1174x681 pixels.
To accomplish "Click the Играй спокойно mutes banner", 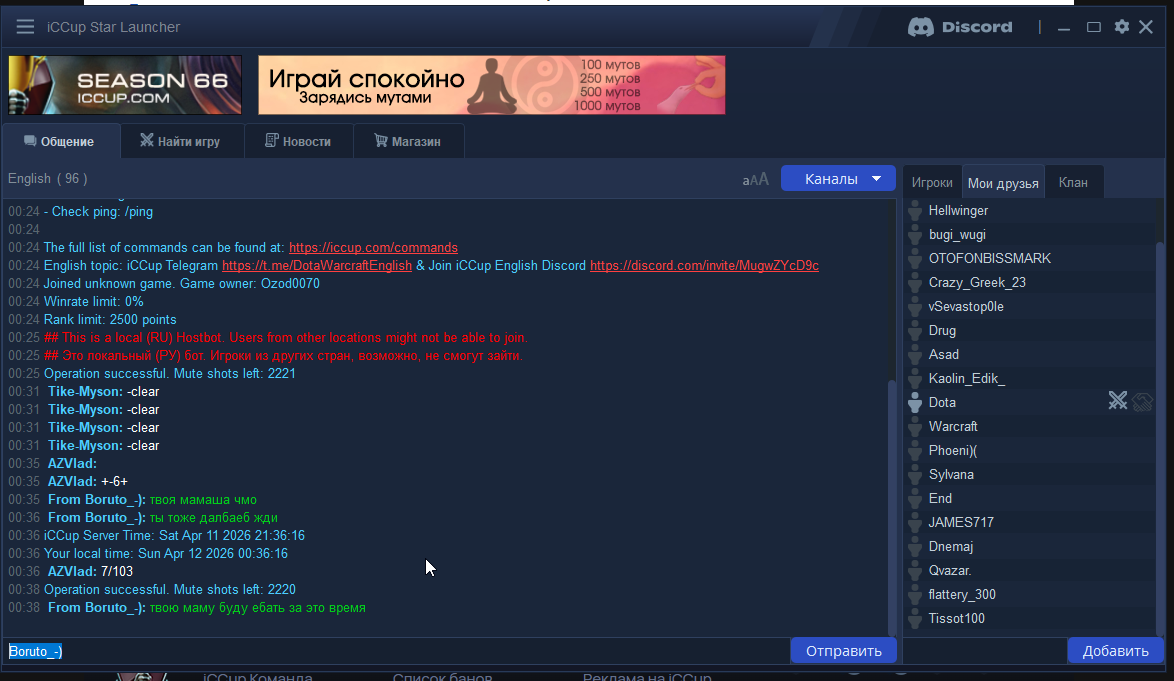I will (x=491, y=85).
